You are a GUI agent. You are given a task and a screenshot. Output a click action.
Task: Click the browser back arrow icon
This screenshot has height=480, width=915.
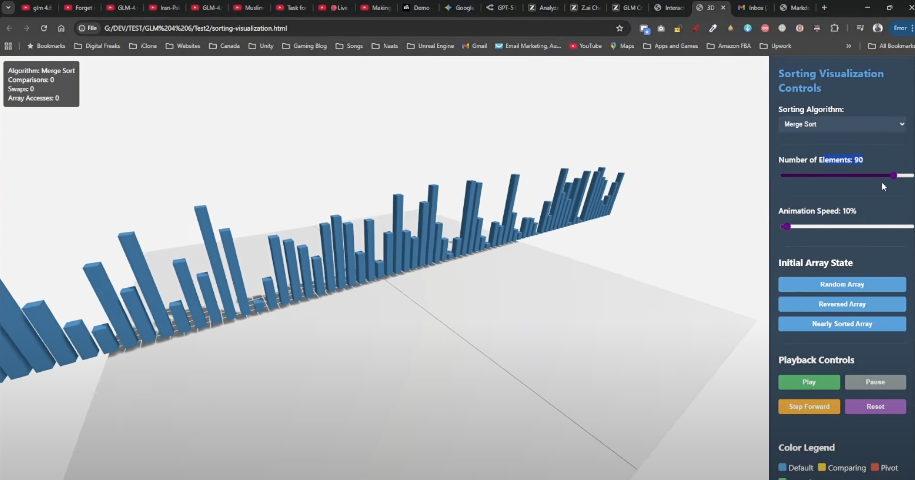10,28
